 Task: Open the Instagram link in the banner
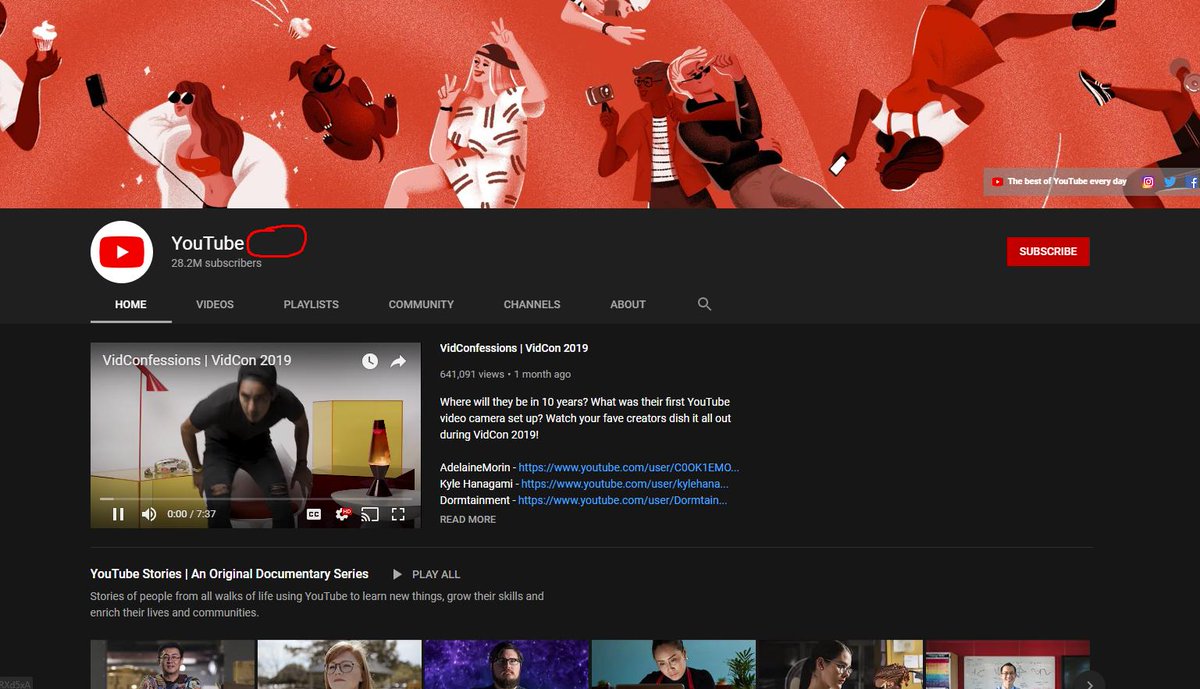[x=1148, y=182]
